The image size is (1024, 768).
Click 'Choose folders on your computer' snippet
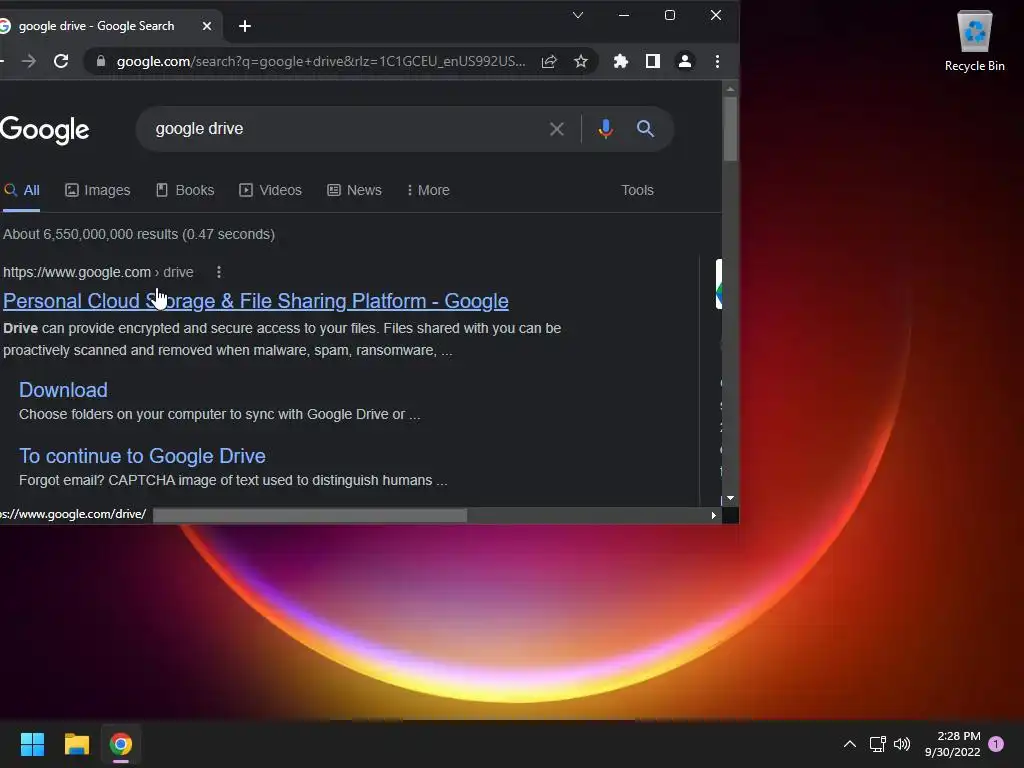click(219, 414)
